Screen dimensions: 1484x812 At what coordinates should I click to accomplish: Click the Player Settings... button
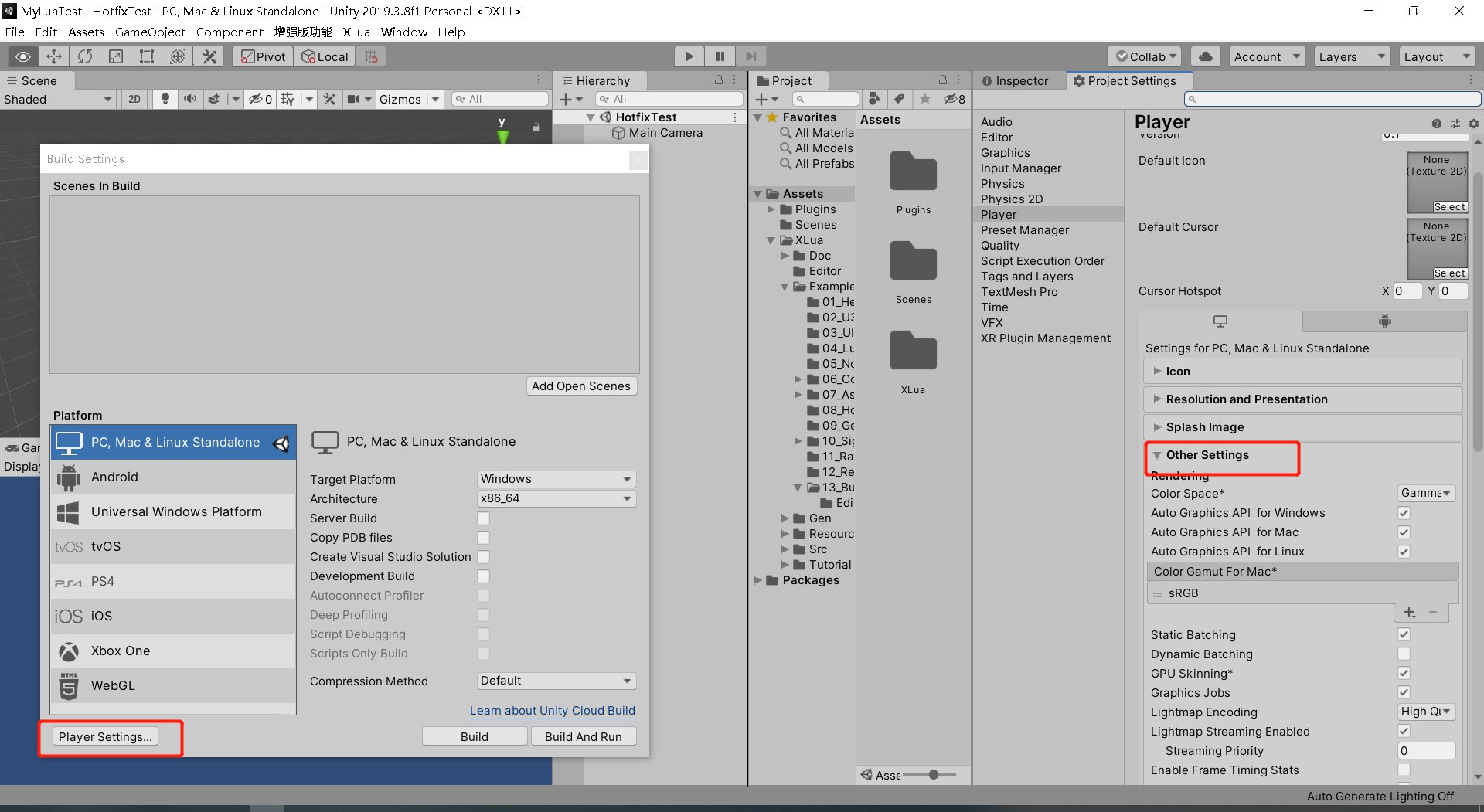[x=105, y=736]
